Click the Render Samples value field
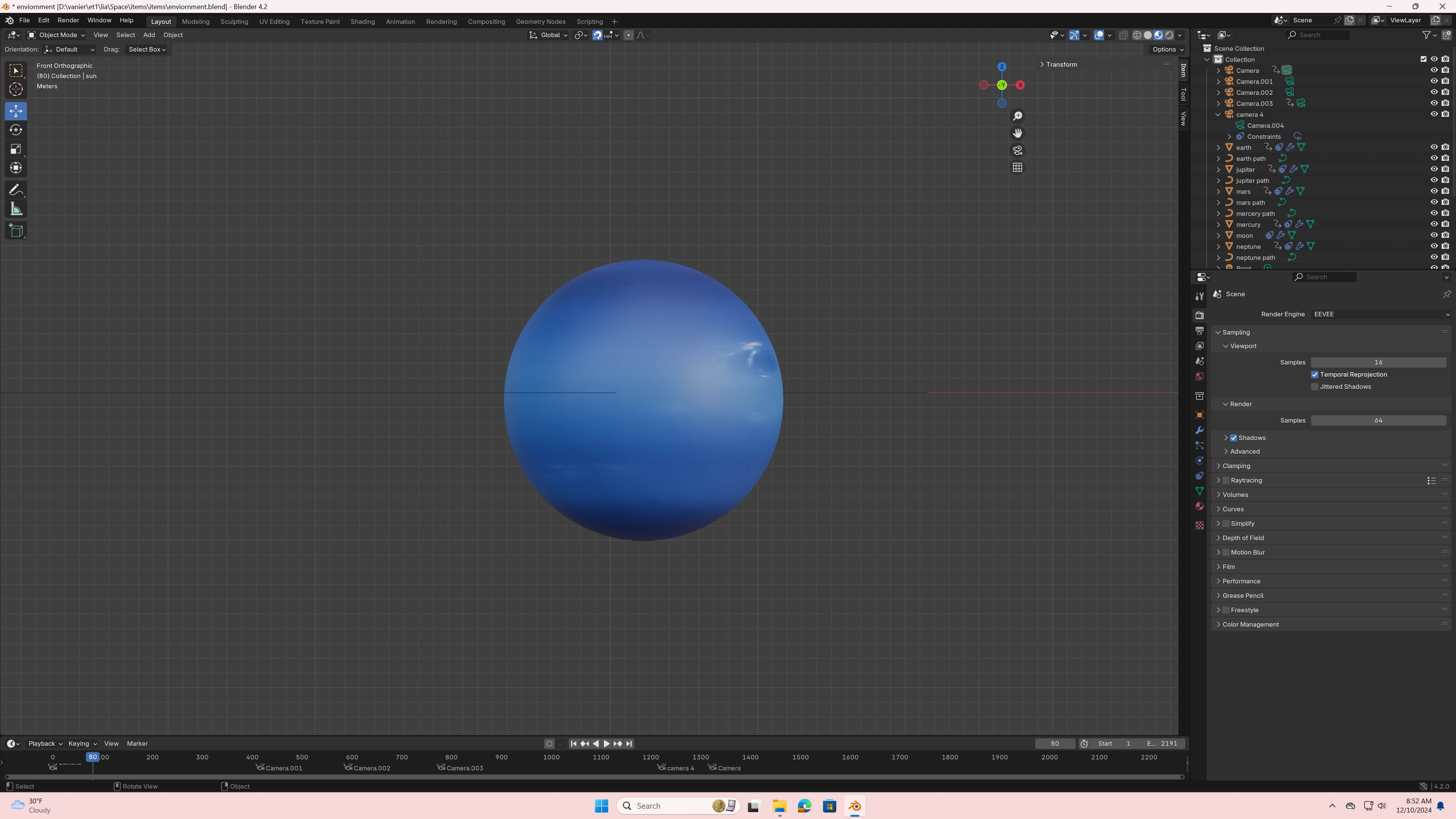The image size is (1456, 819). point(1378,421)
